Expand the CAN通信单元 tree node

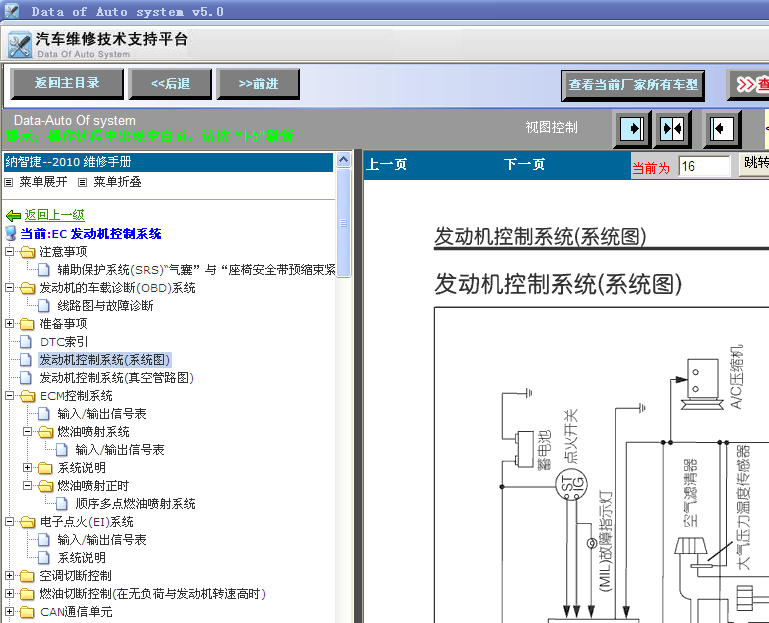pos(10,612)
